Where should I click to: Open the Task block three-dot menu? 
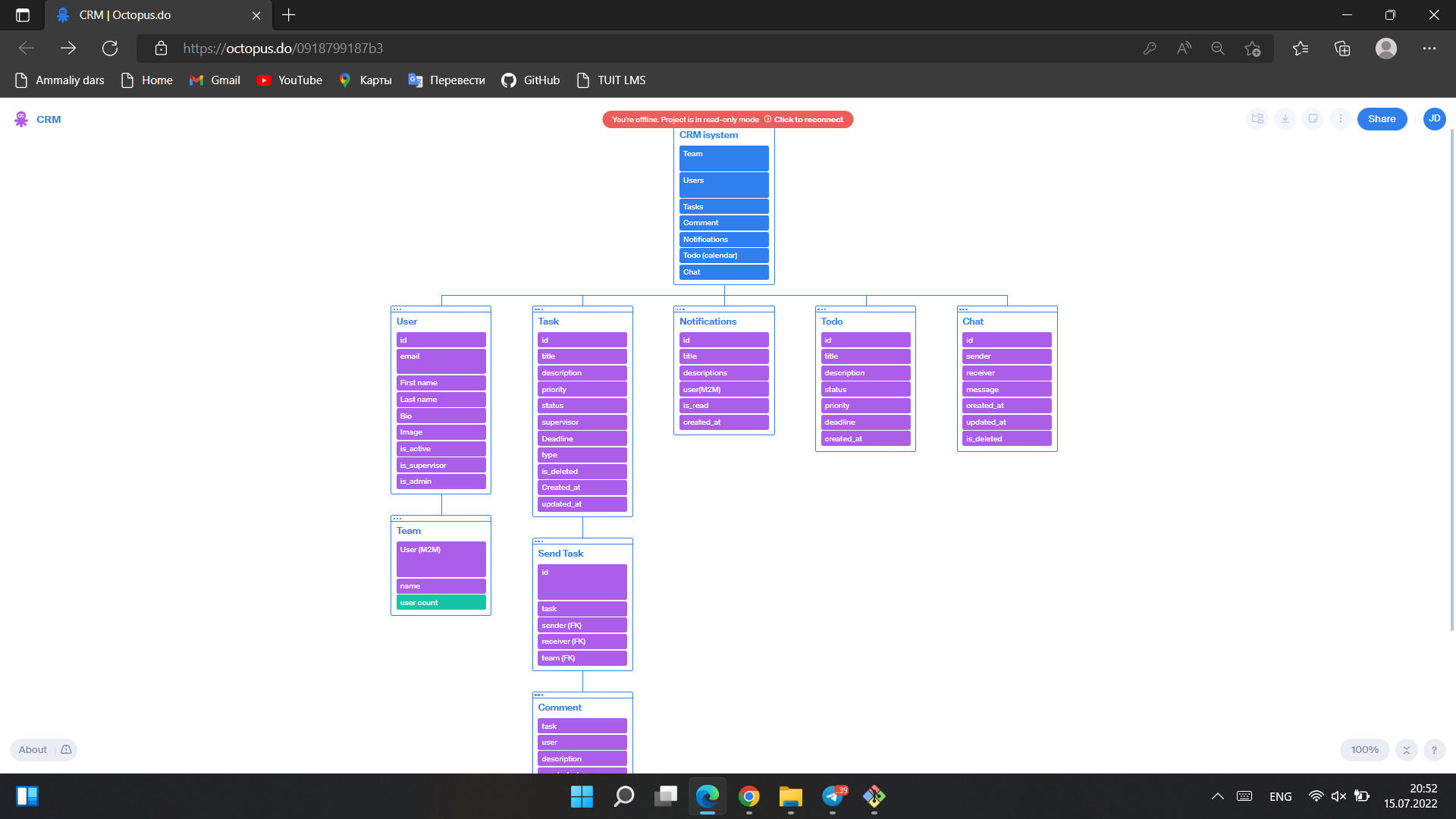click(538, 309)
